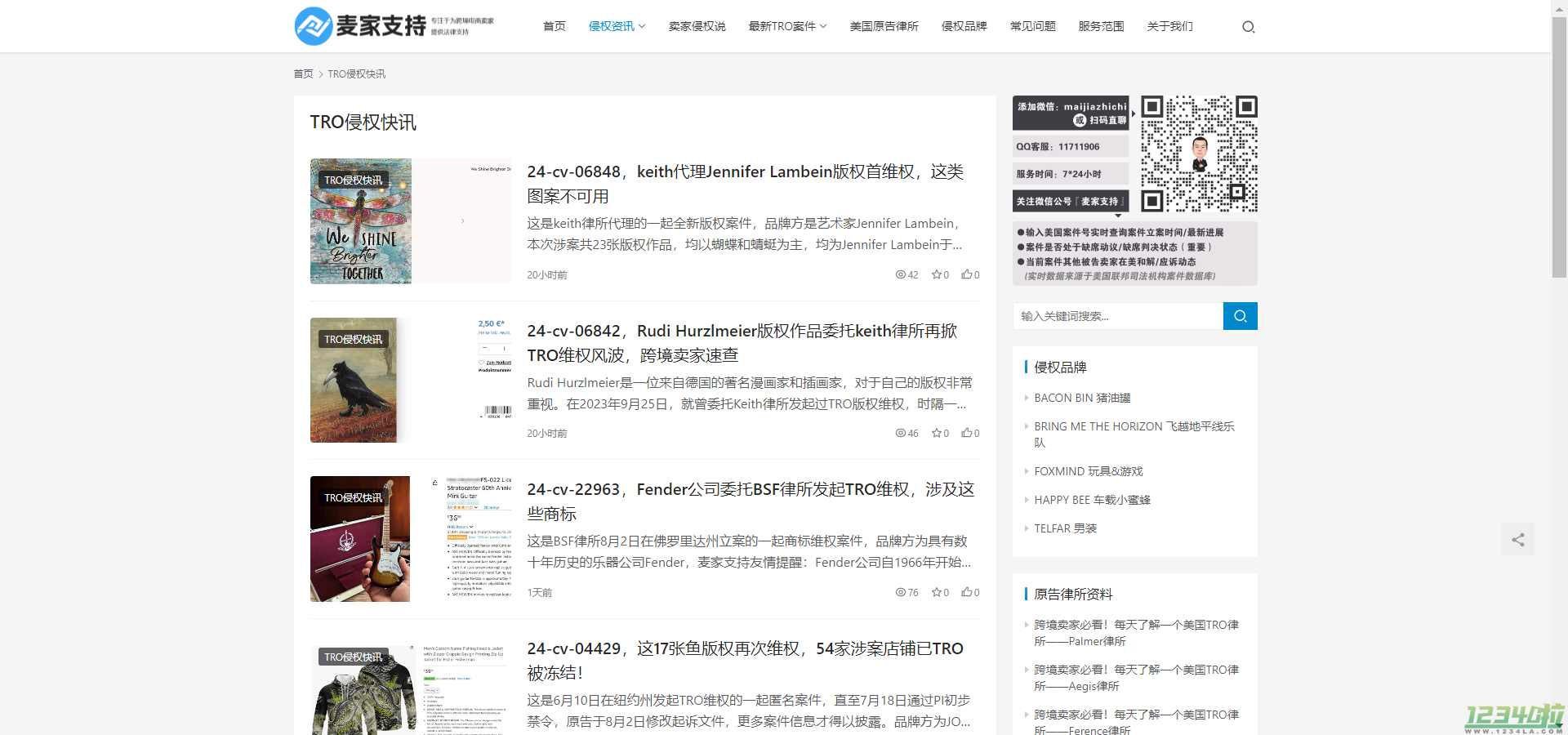
Task: Open article 24-cv-04429 鱼版权 title
Action: click(745, 661)
